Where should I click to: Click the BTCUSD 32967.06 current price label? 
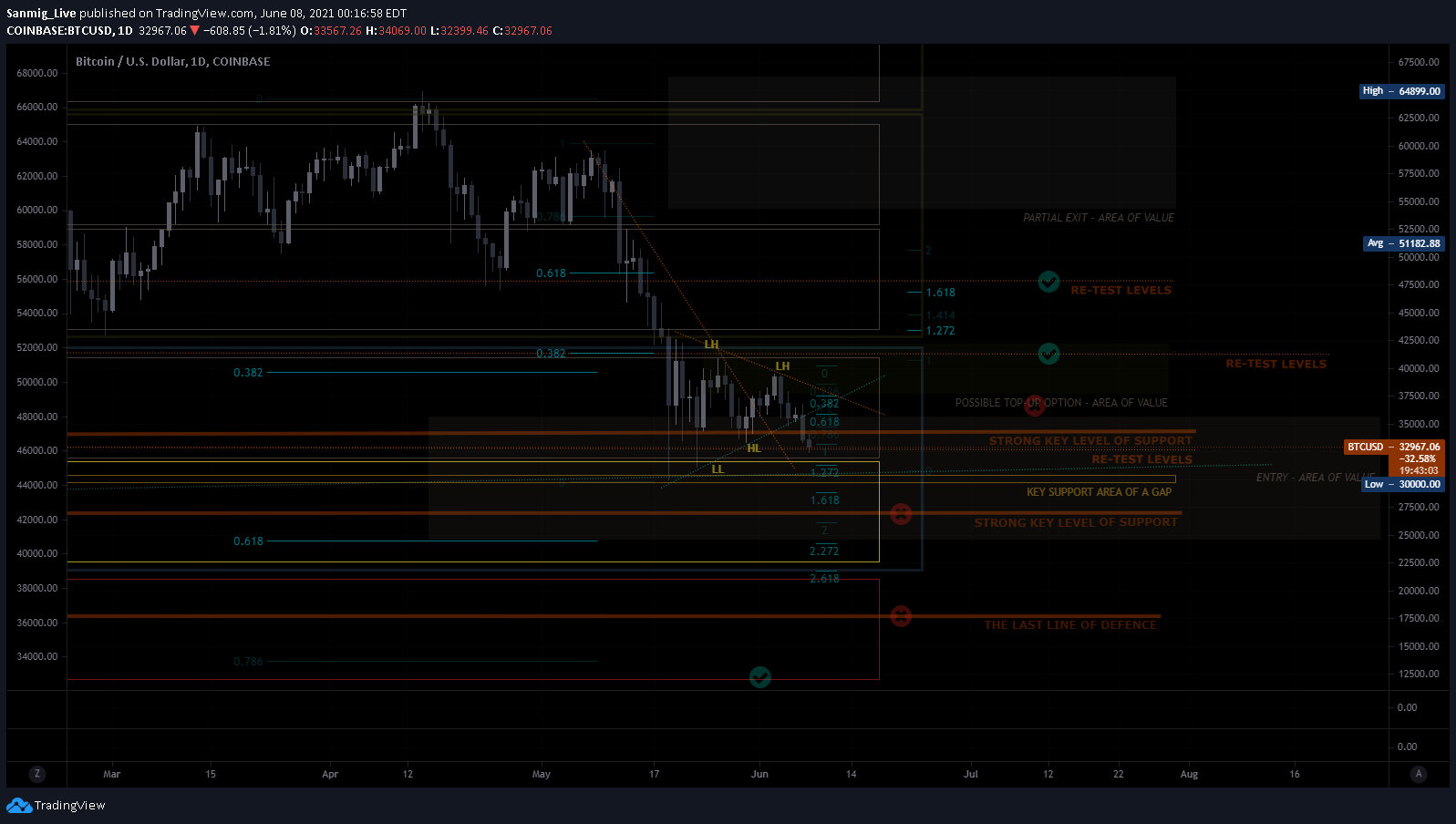pyautogui.click(x=1394, y=447)
